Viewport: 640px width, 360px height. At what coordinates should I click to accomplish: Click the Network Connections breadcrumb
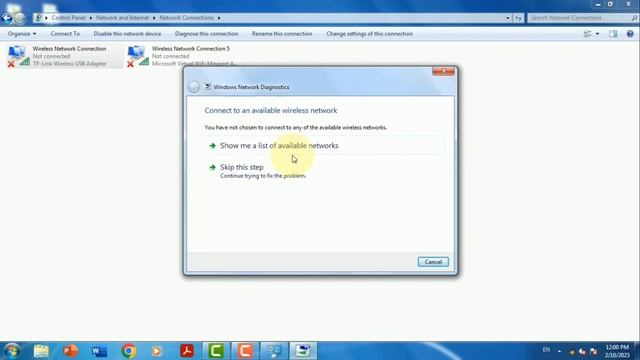tap(187, 18)
